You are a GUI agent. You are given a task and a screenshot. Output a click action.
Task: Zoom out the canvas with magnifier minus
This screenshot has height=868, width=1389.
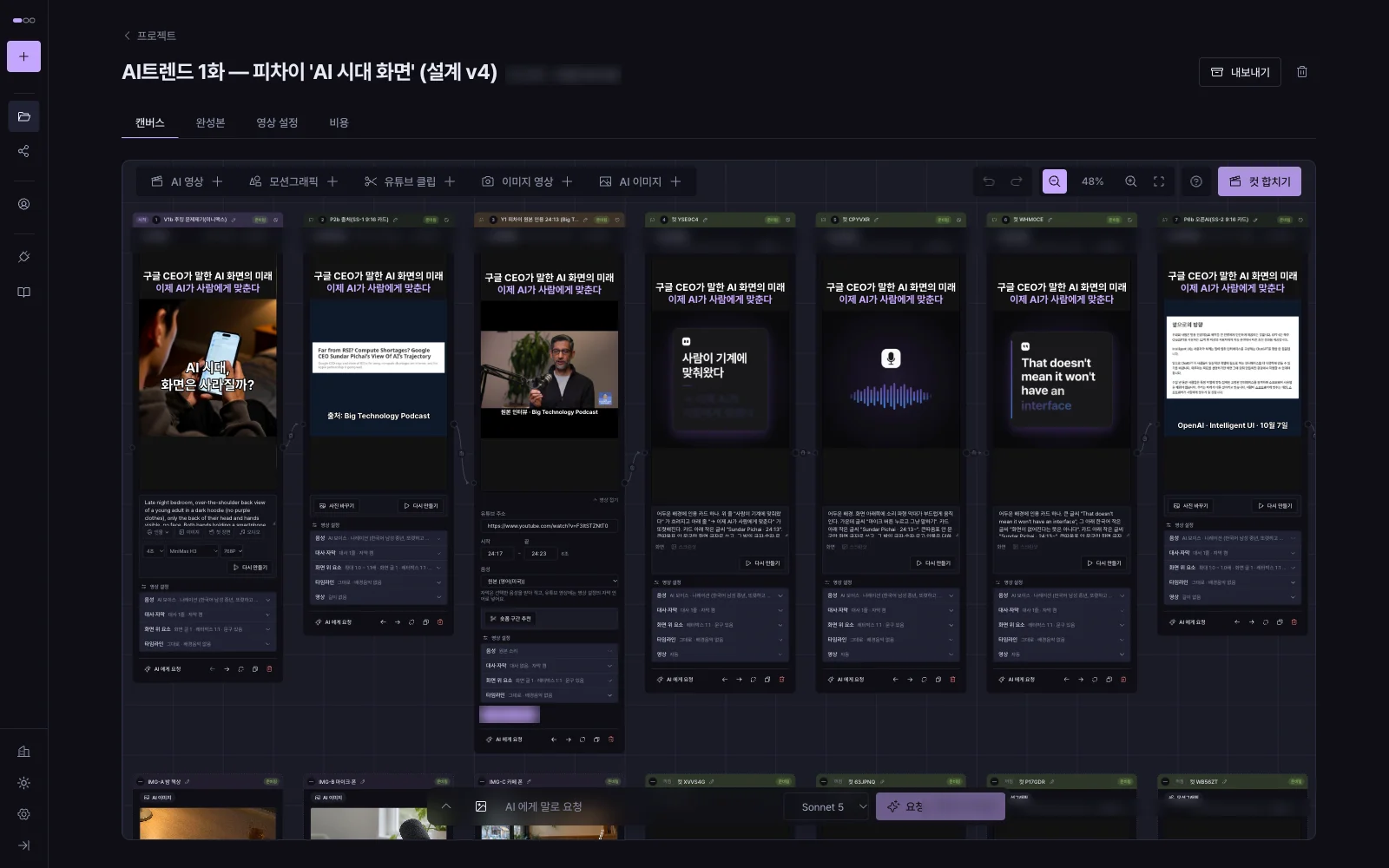1054,181
